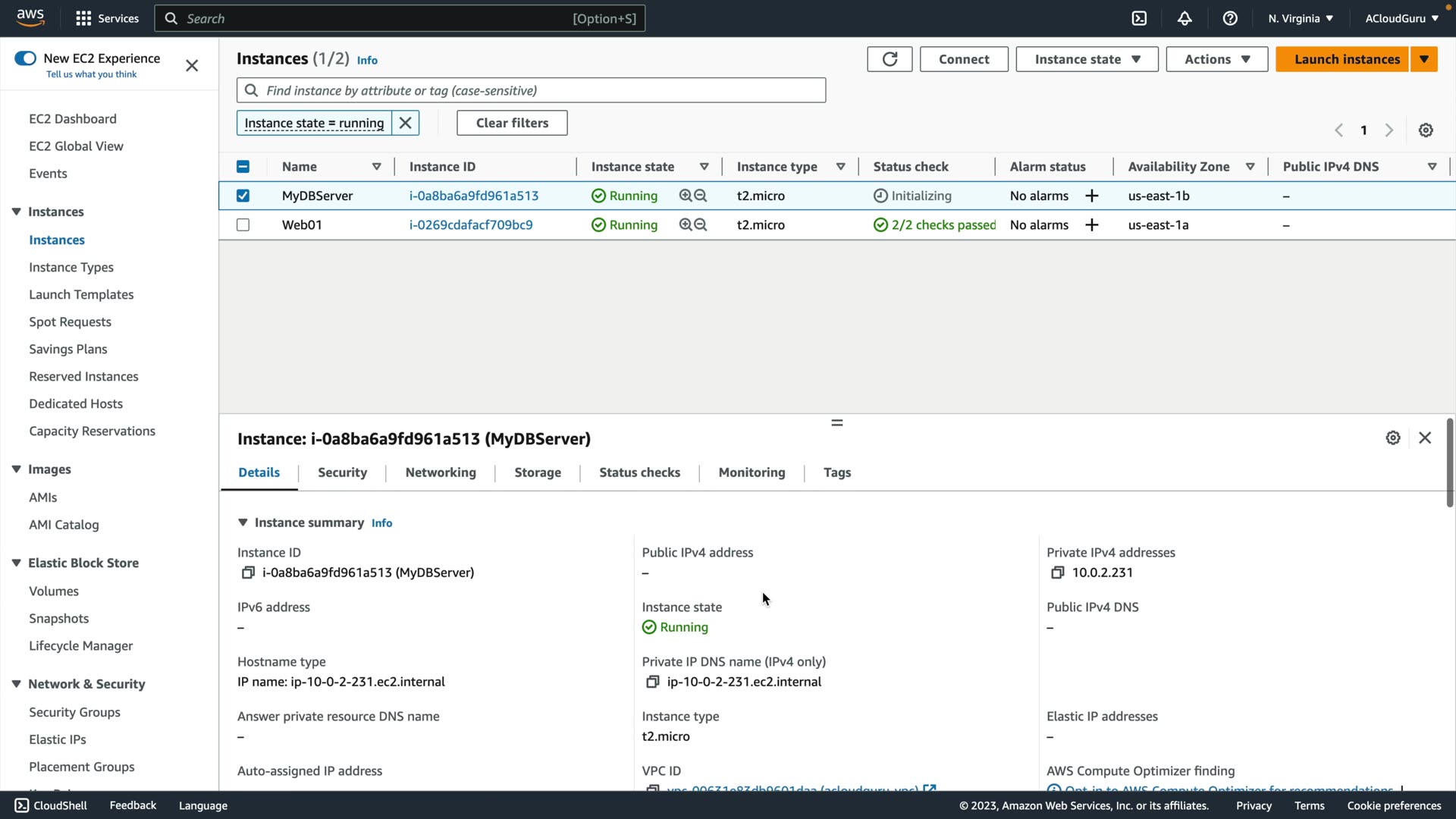
Task: Copy the private IPv4 address 10.0.2.231
Action: [x=1057, y=573]
